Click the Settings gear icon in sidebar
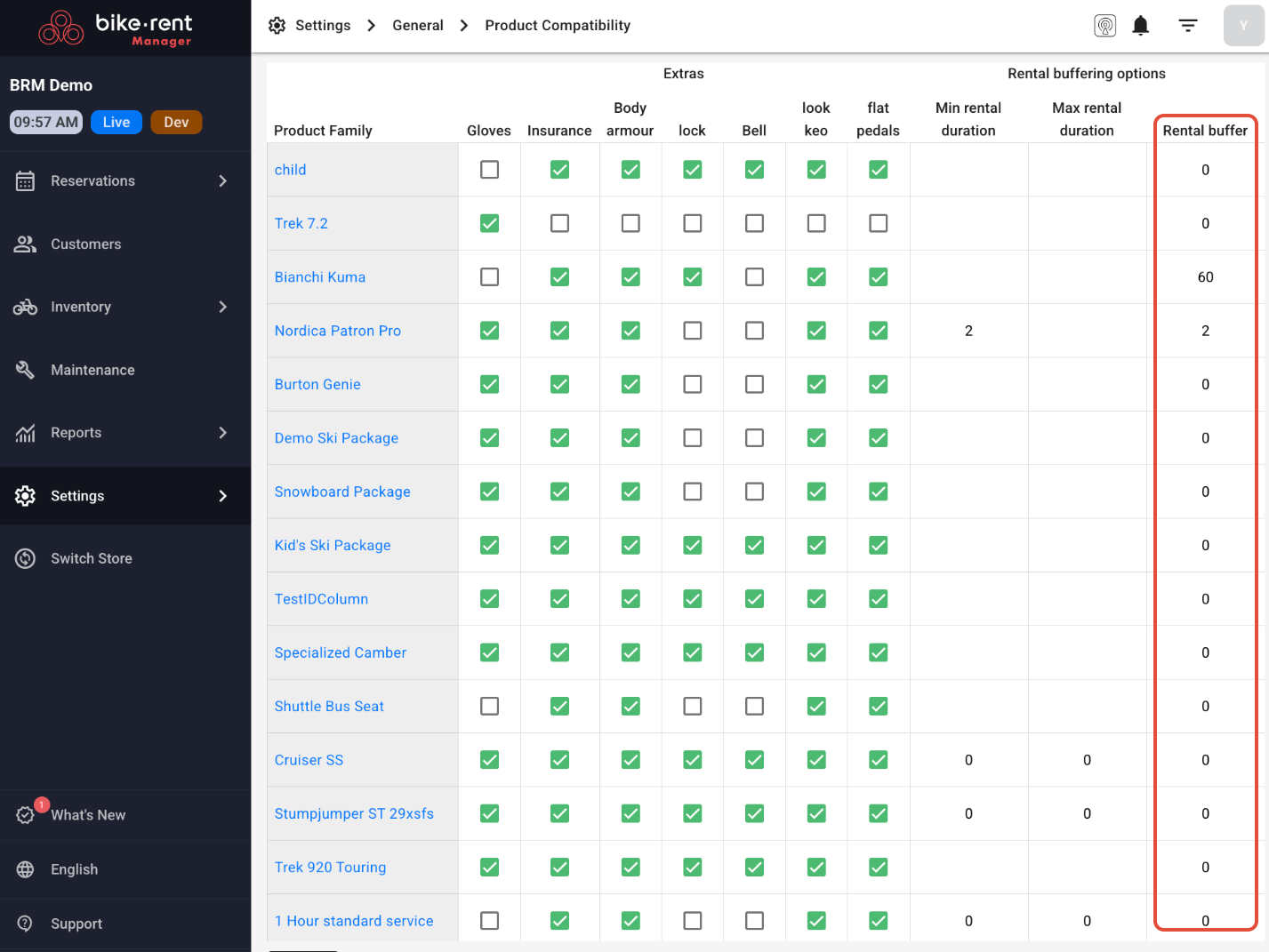1269x952 pixels. click(x=25, y=496)
